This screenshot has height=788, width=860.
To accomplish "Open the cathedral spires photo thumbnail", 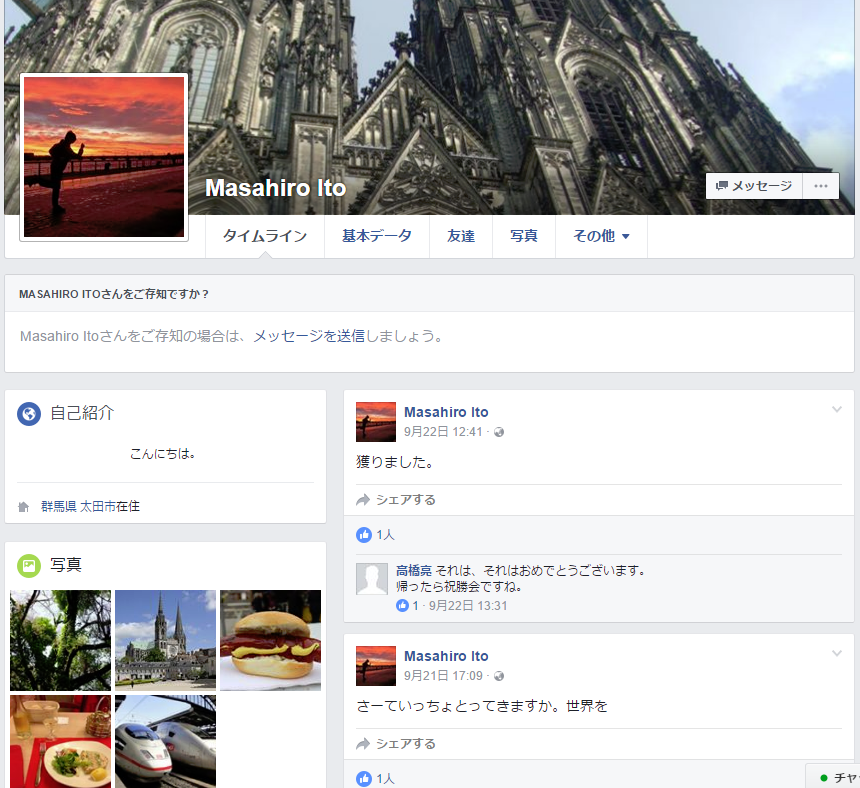I will click(x=166, y=640).
